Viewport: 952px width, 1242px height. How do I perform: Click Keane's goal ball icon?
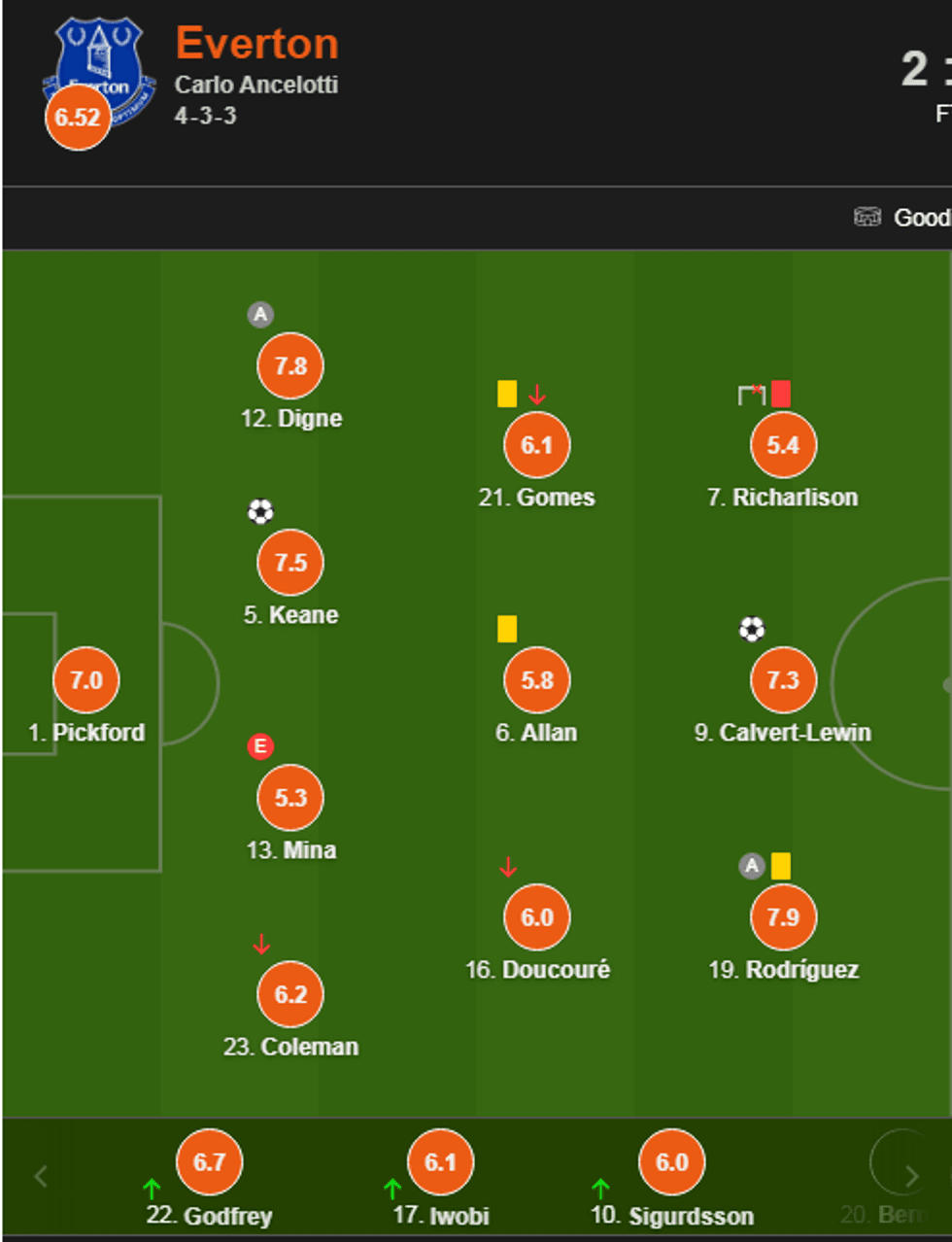pos(260,511)
